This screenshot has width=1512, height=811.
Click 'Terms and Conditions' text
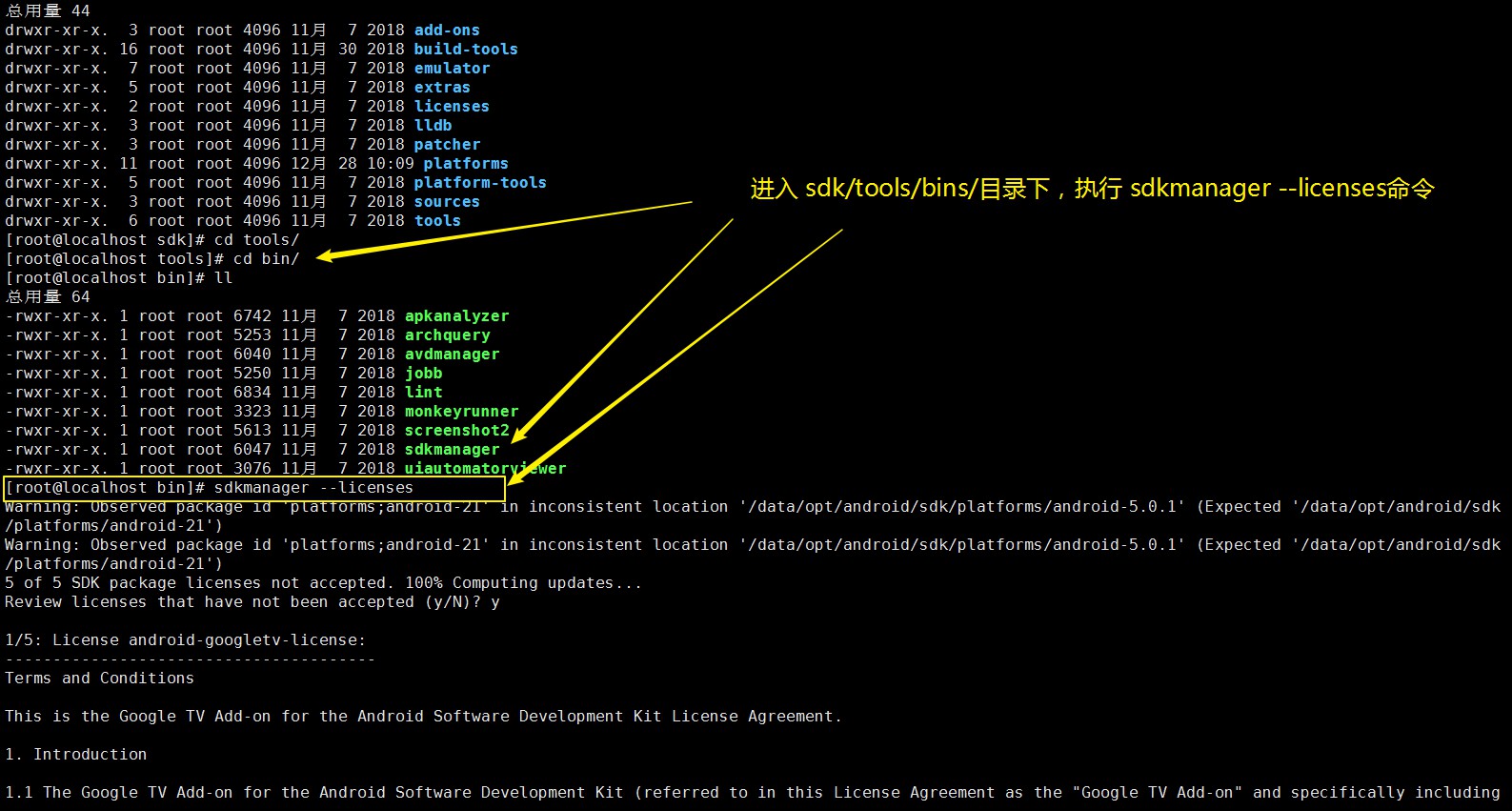click(99, 679)
